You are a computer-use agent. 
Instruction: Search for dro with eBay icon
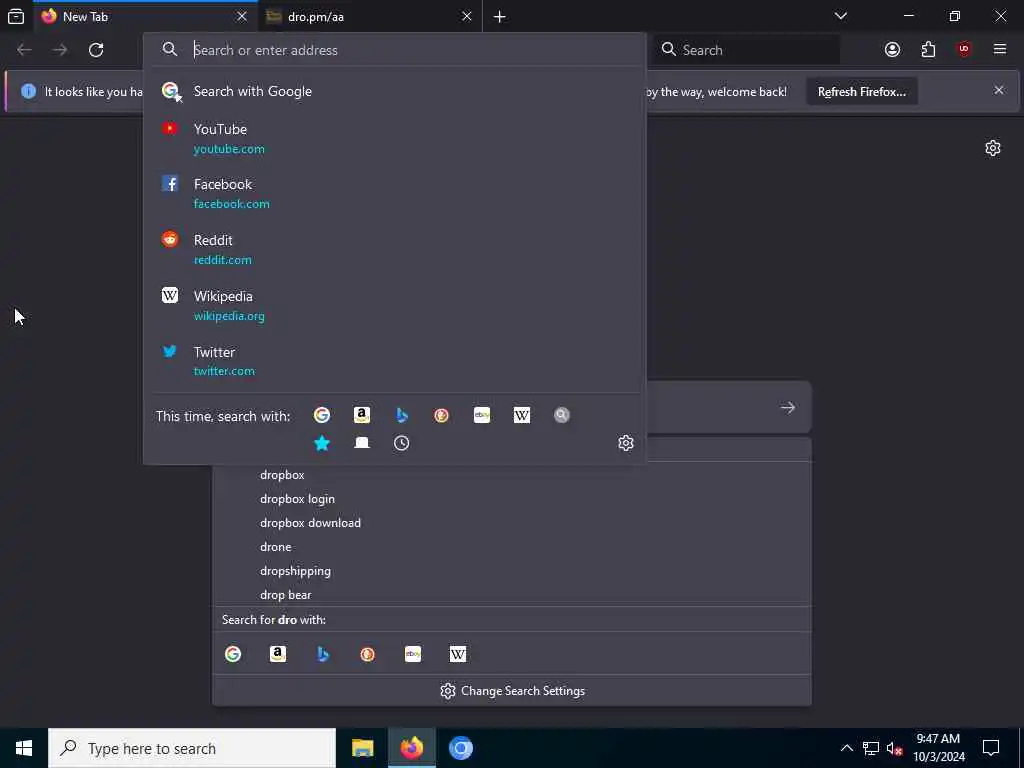413,654
